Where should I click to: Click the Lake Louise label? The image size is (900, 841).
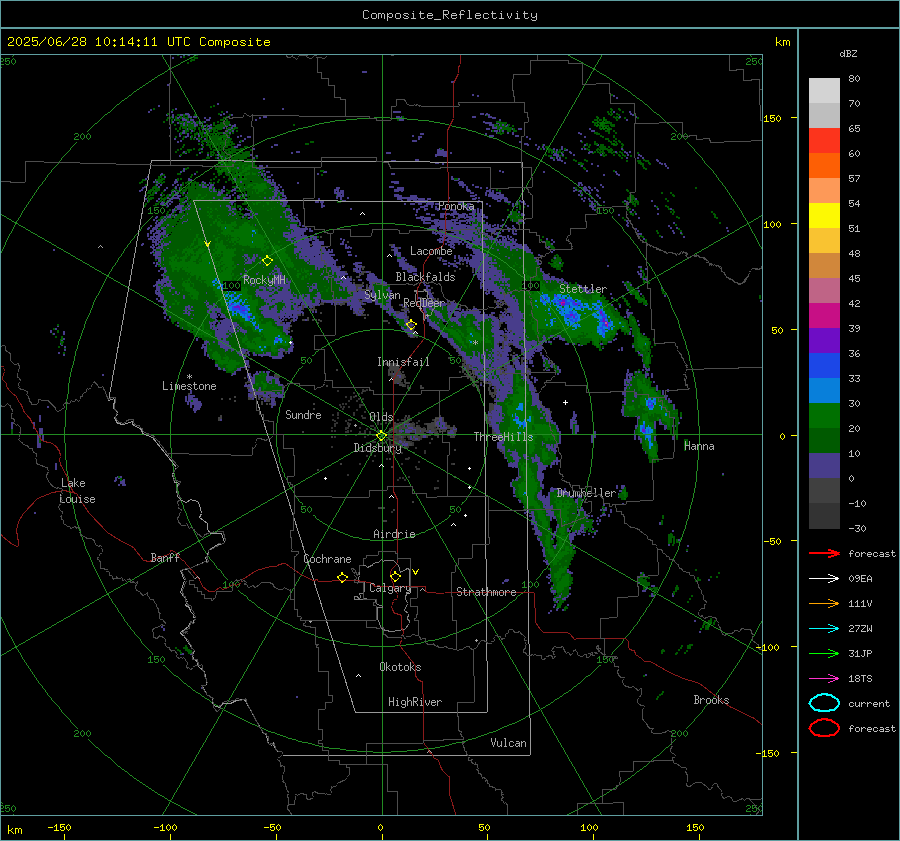click(77, 491)
